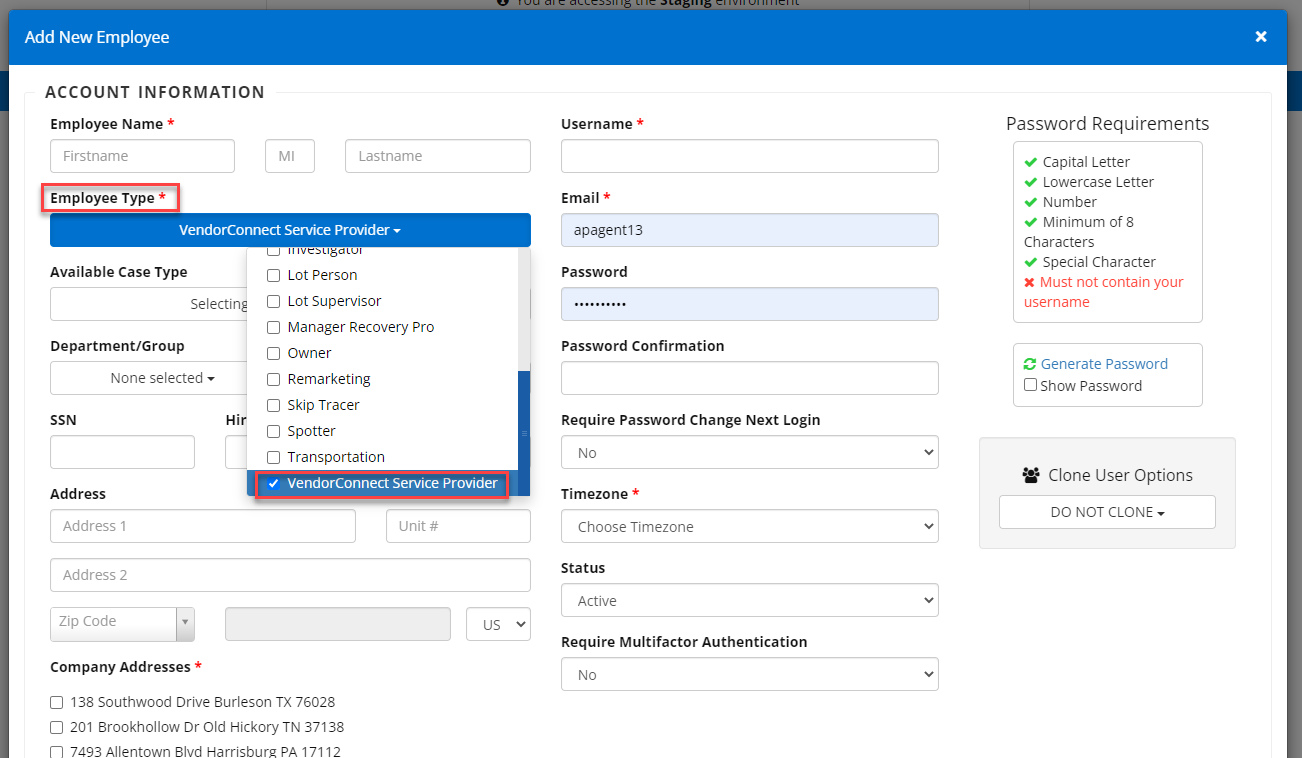Click the Unit # field
1302x758 pixels.
point(458,526)
